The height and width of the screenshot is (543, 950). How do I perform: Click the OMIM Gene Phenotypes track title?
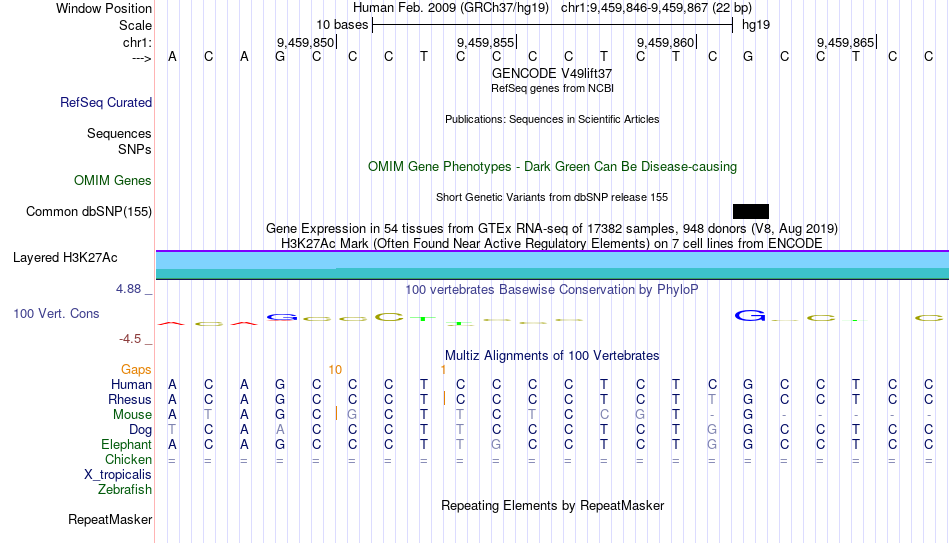click(x=552, y=167)
